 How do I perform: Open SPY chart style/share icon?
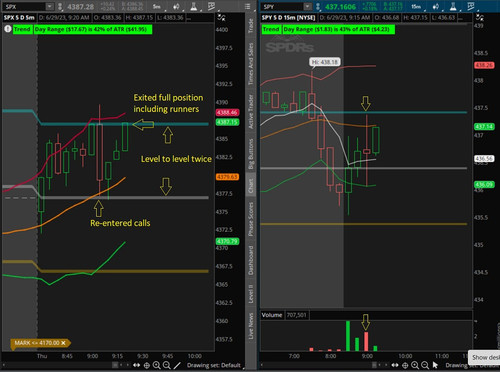coord(436,6)
